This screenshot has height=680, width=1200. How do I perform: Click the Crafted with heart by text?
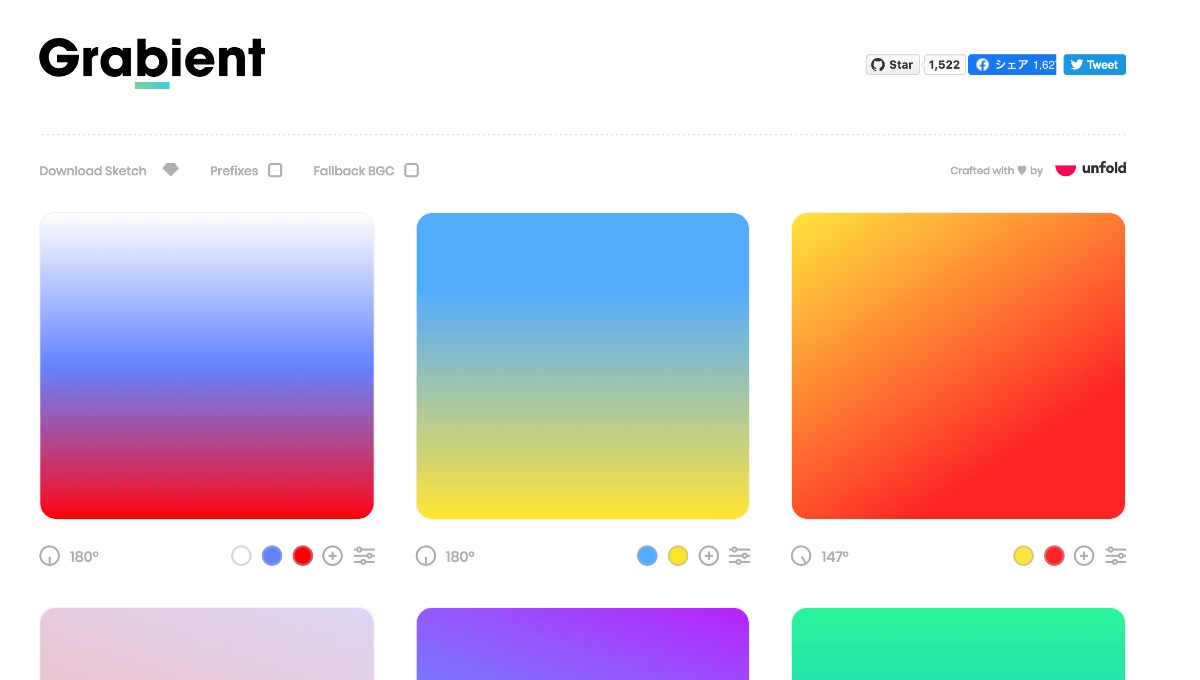point(997,171)
